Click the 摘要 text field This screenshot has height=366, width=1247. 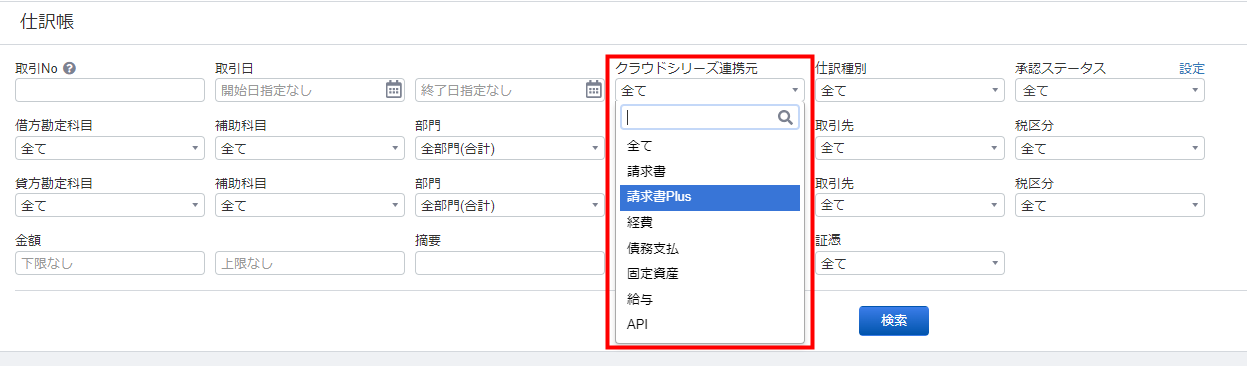point(510,264)
